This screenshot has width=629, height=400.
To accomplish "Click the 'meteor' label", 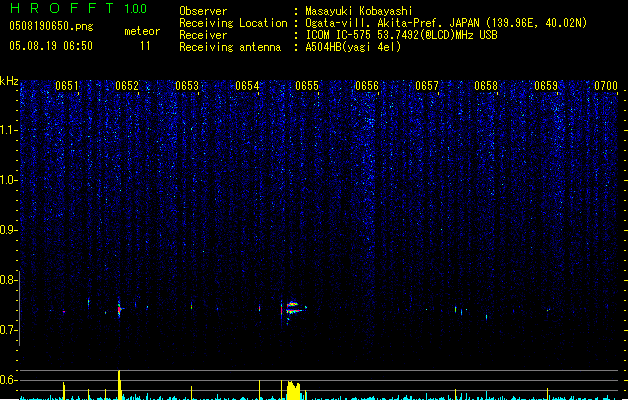I will tap(142, 31).
